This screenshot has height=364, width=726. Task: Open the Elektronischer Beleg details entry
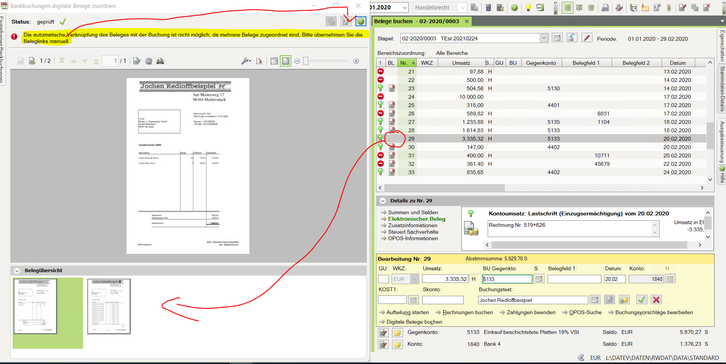point(417,219)
